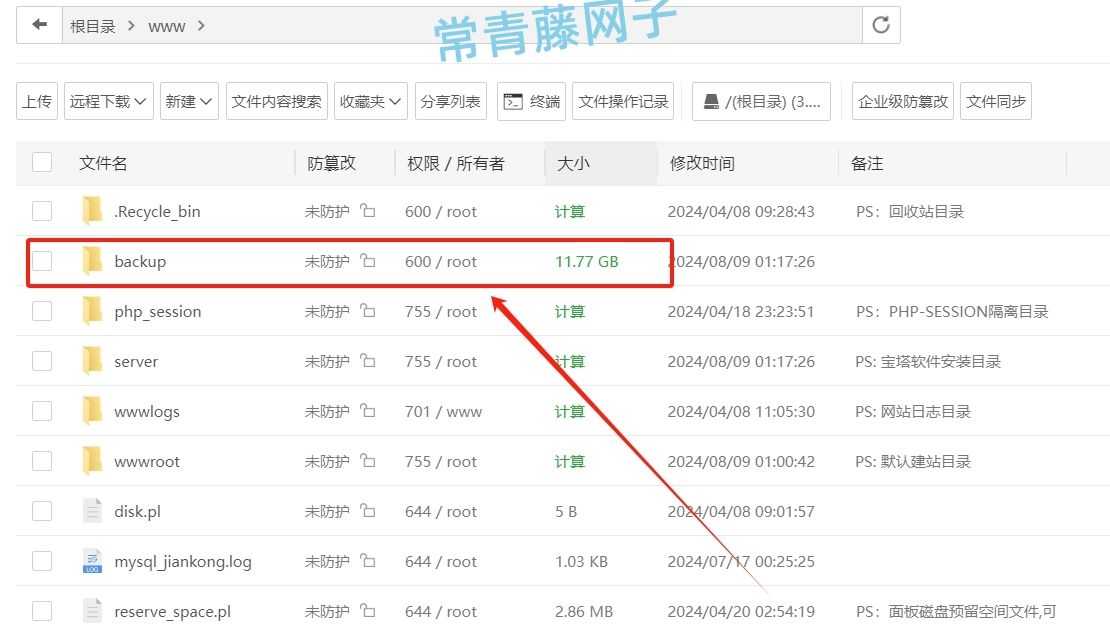Expand the 收藏夹 dropdown
Image resolution: width=1110 pixels, height=635 pixels.
click(x=370, y=100)
